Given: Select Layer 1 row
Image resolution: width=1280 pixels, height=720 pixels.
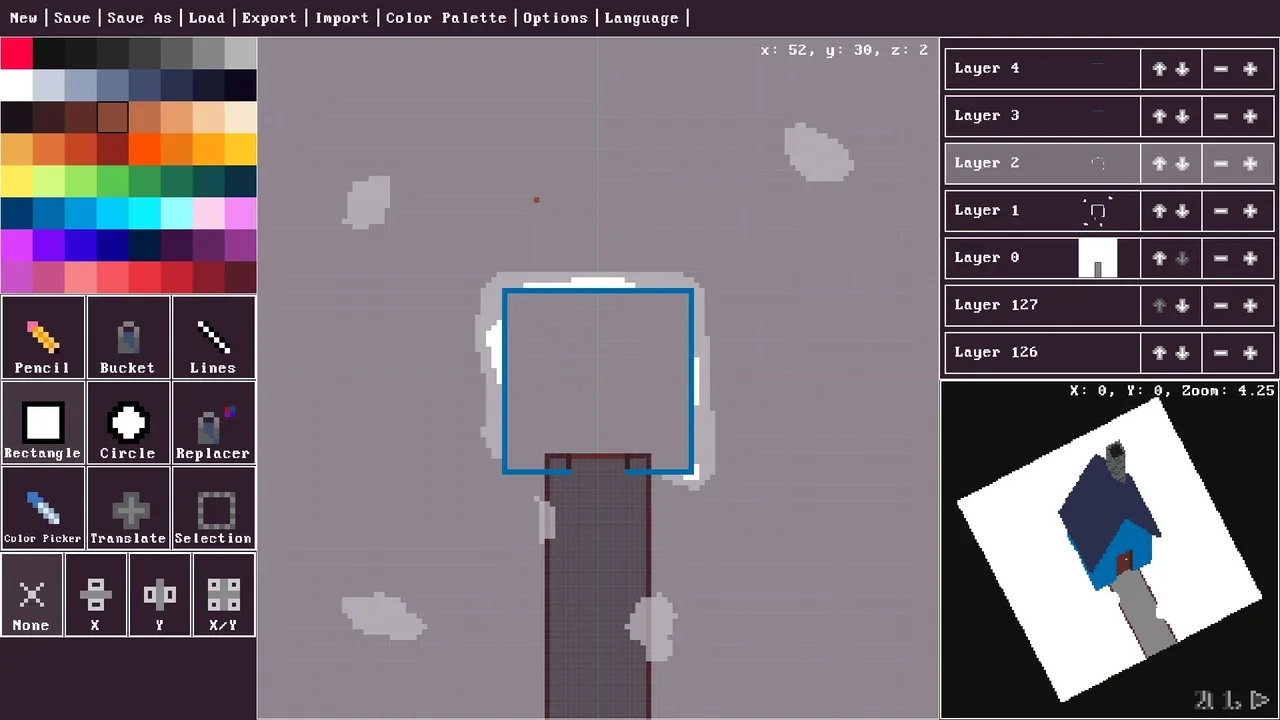Looking at the screenshot, I should (1042, 211).
